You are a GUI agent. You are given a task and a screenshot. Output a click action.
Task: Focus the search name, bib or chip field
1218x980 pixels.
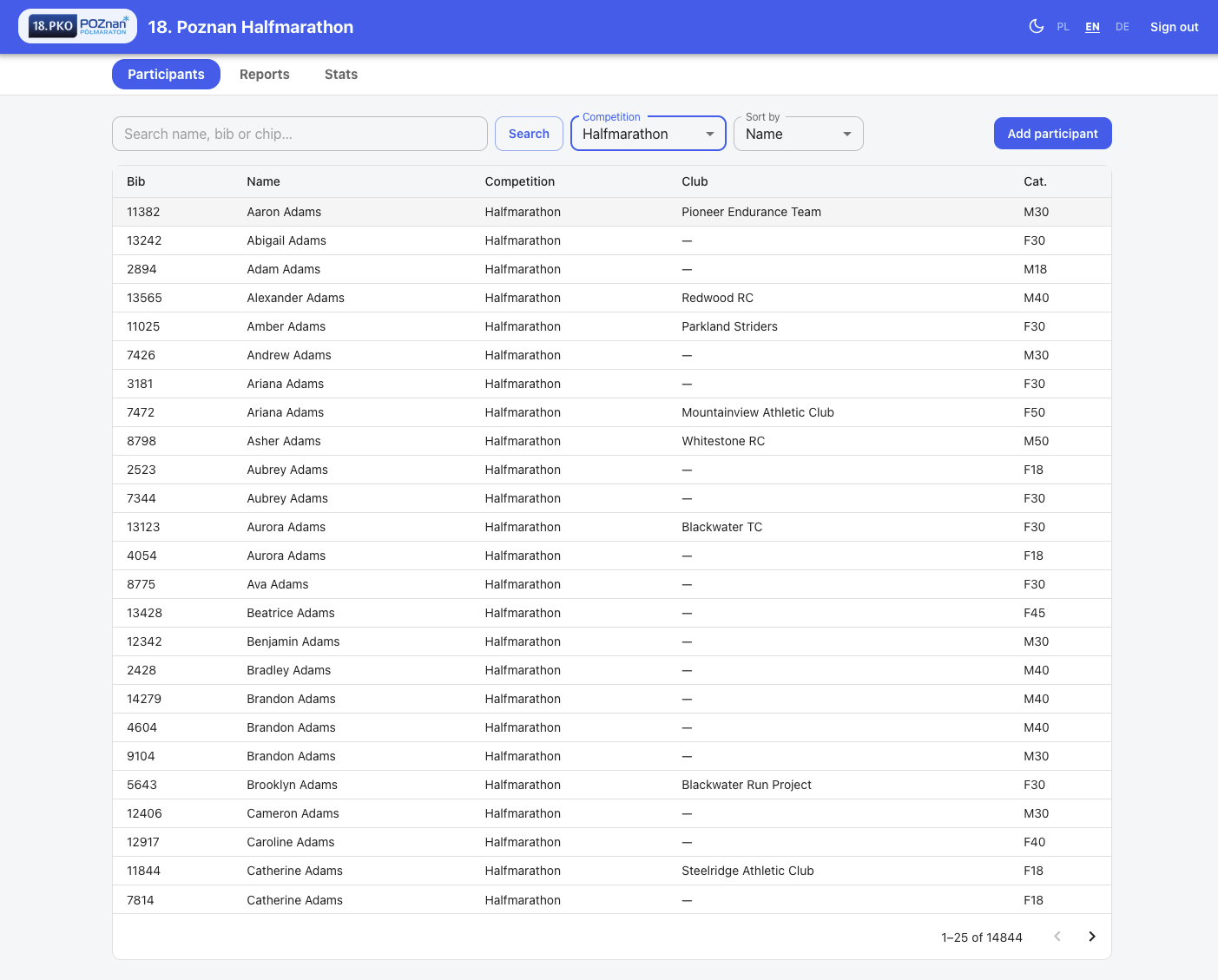click(300, 134)
